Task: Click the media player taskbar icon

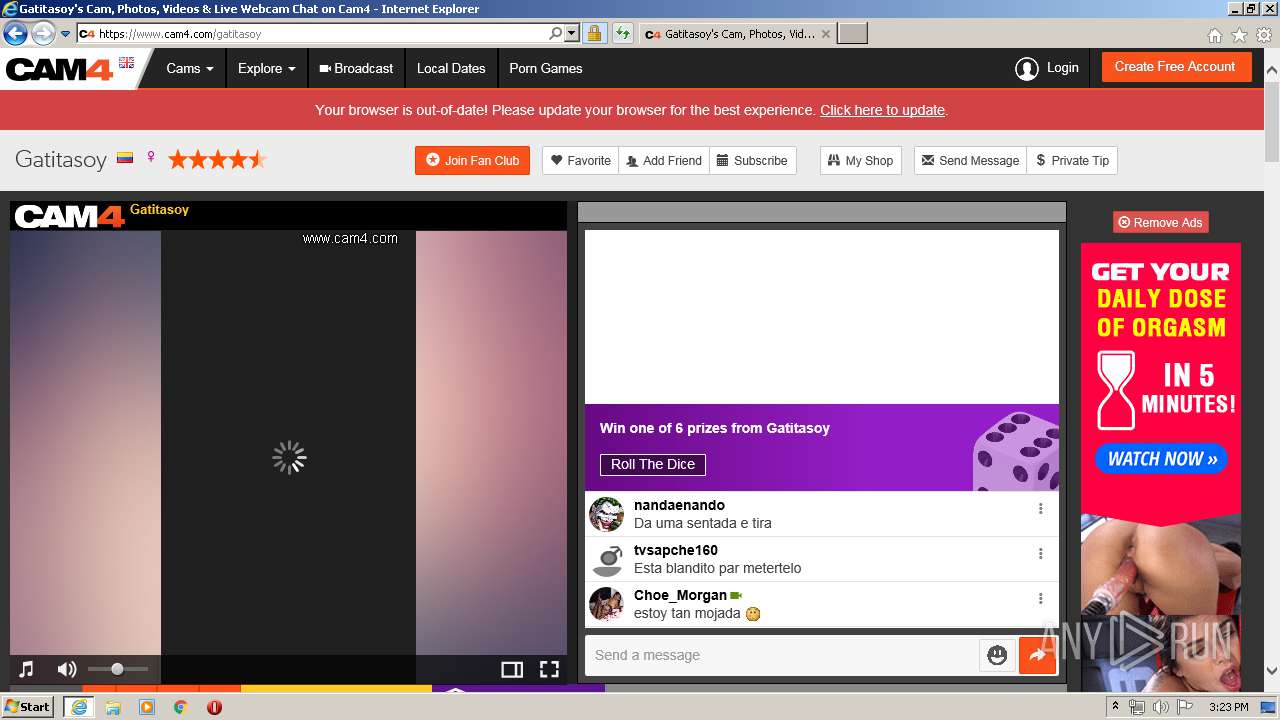Action: (147, 706)
